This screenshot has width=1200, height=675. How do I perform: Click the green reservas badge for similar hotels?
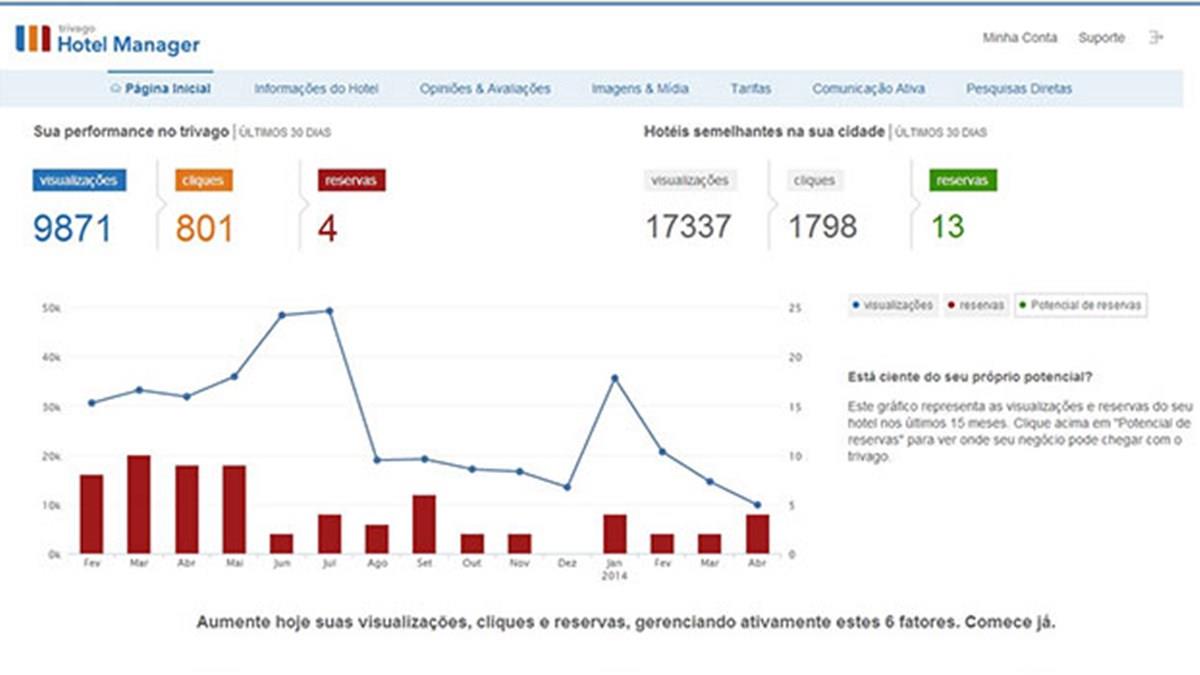click(964, 181)
